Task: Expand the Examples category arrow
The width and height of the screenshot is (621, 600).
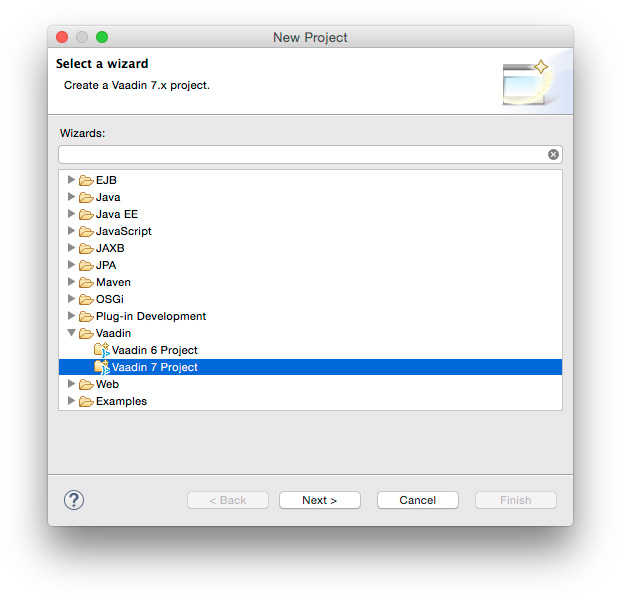Action: click(71, 400)
